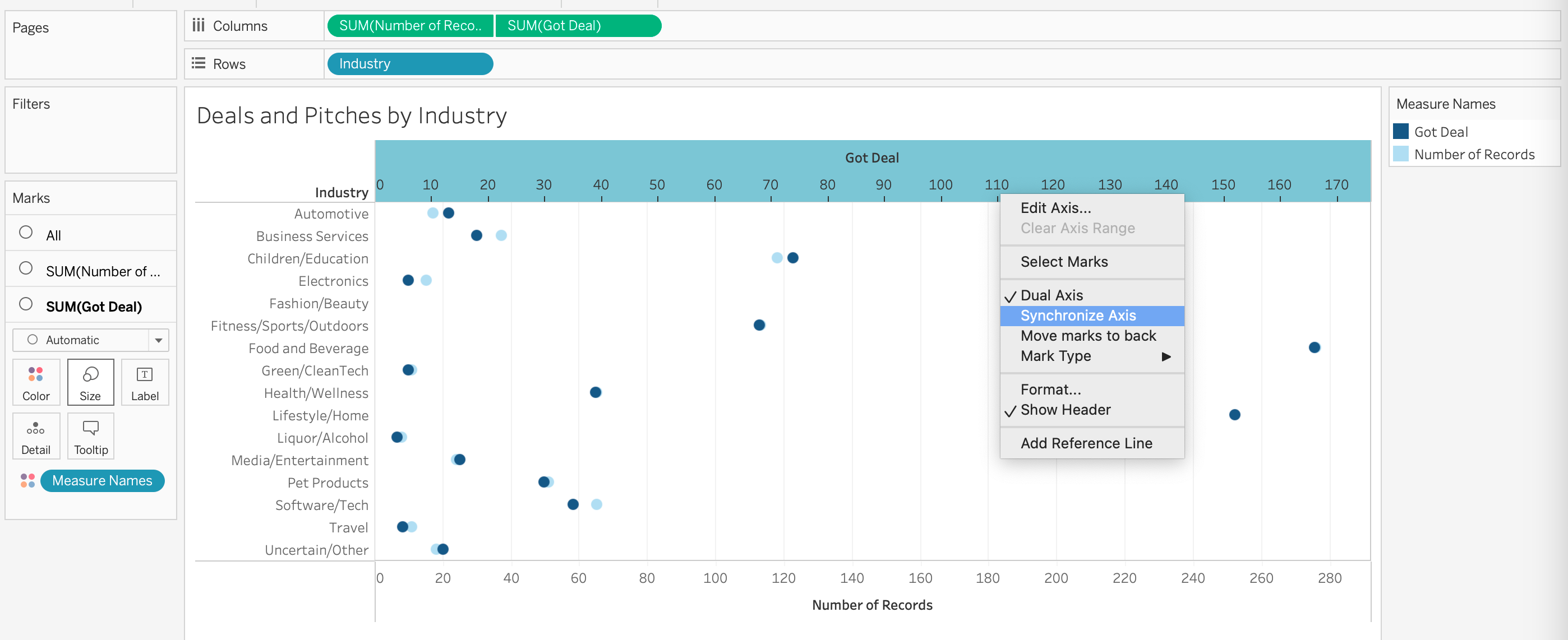Click color icon beside Measure Names pill
Screen dimensions: 1568x640
[27, 481]
